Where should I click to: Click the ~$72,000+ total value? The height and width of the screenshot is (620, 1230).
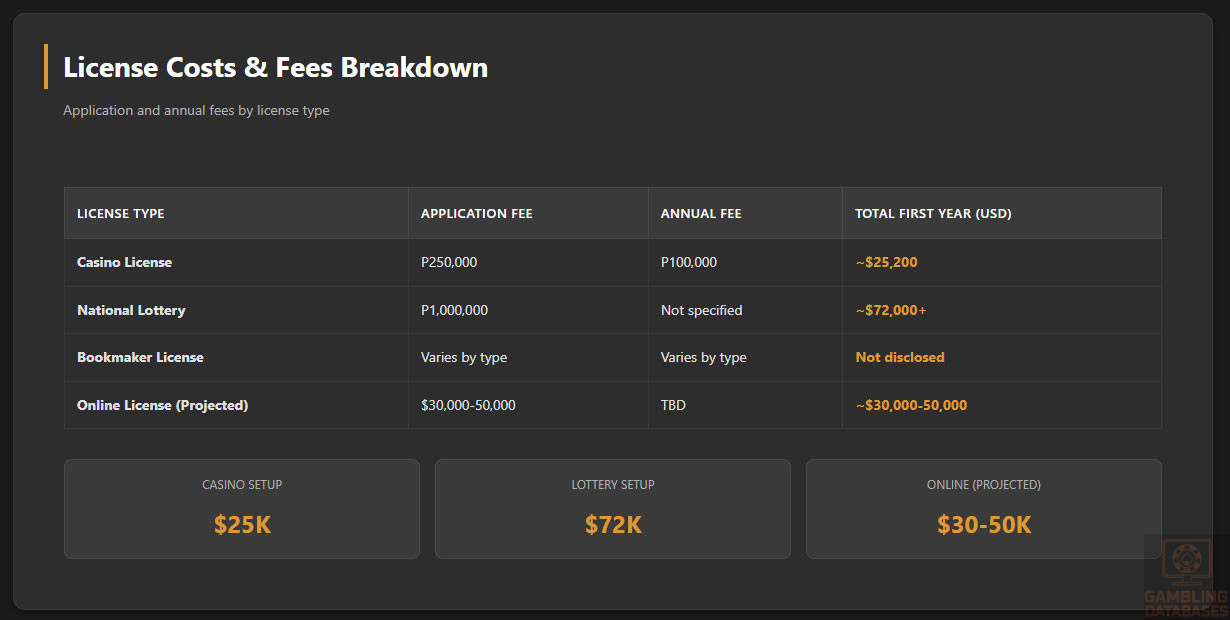coord(890,310)
